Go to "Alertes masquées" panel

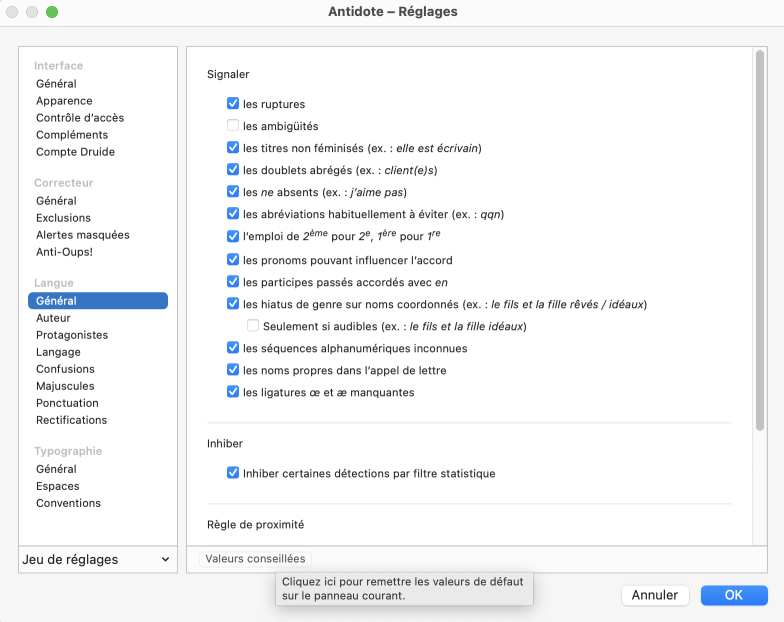coord(82,235)
